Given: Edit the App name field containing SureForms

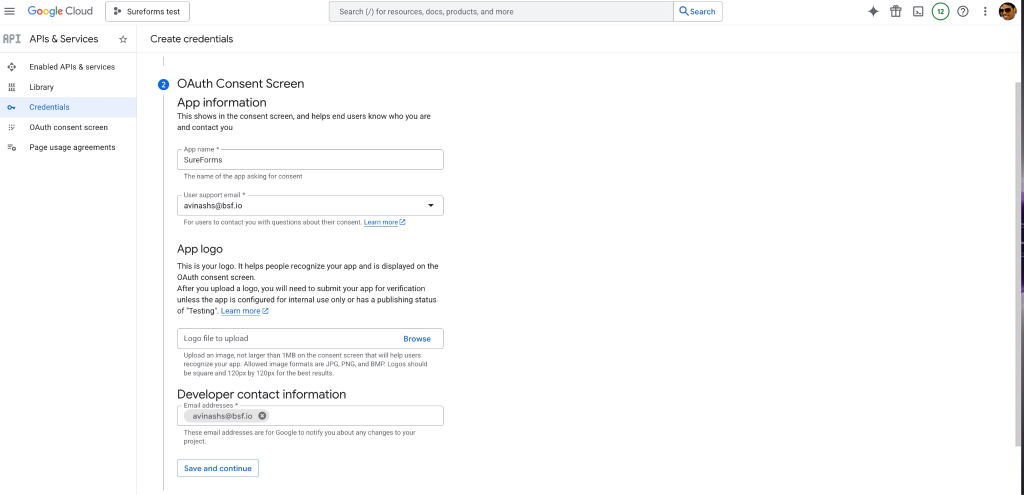Looking at the screenshot, I should click(x=310, y=159).
